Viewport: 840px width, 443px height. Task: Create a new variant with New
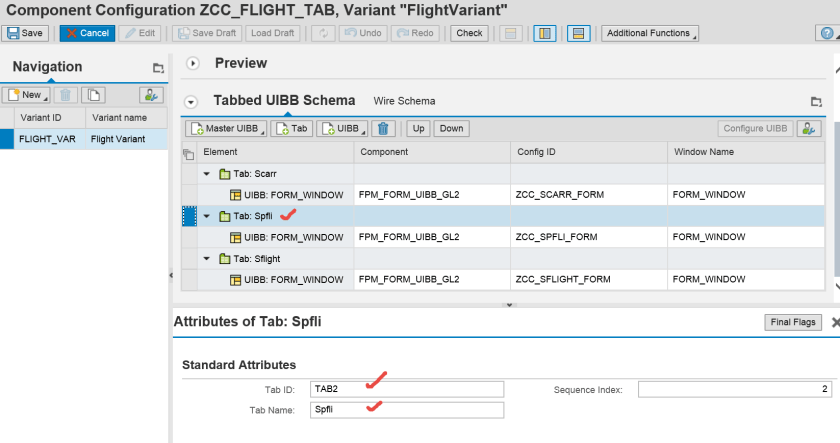pyautogui.click(x=25, y=95)
